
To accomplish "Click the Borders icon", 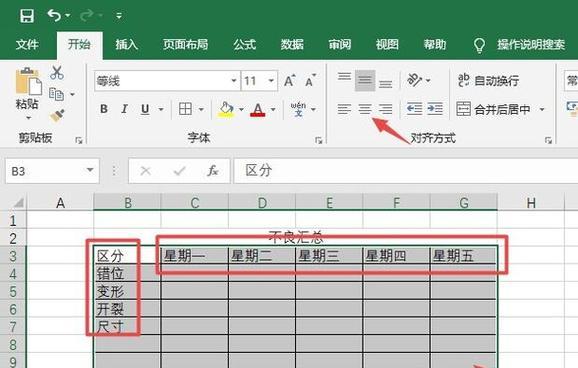I will 185,109.
